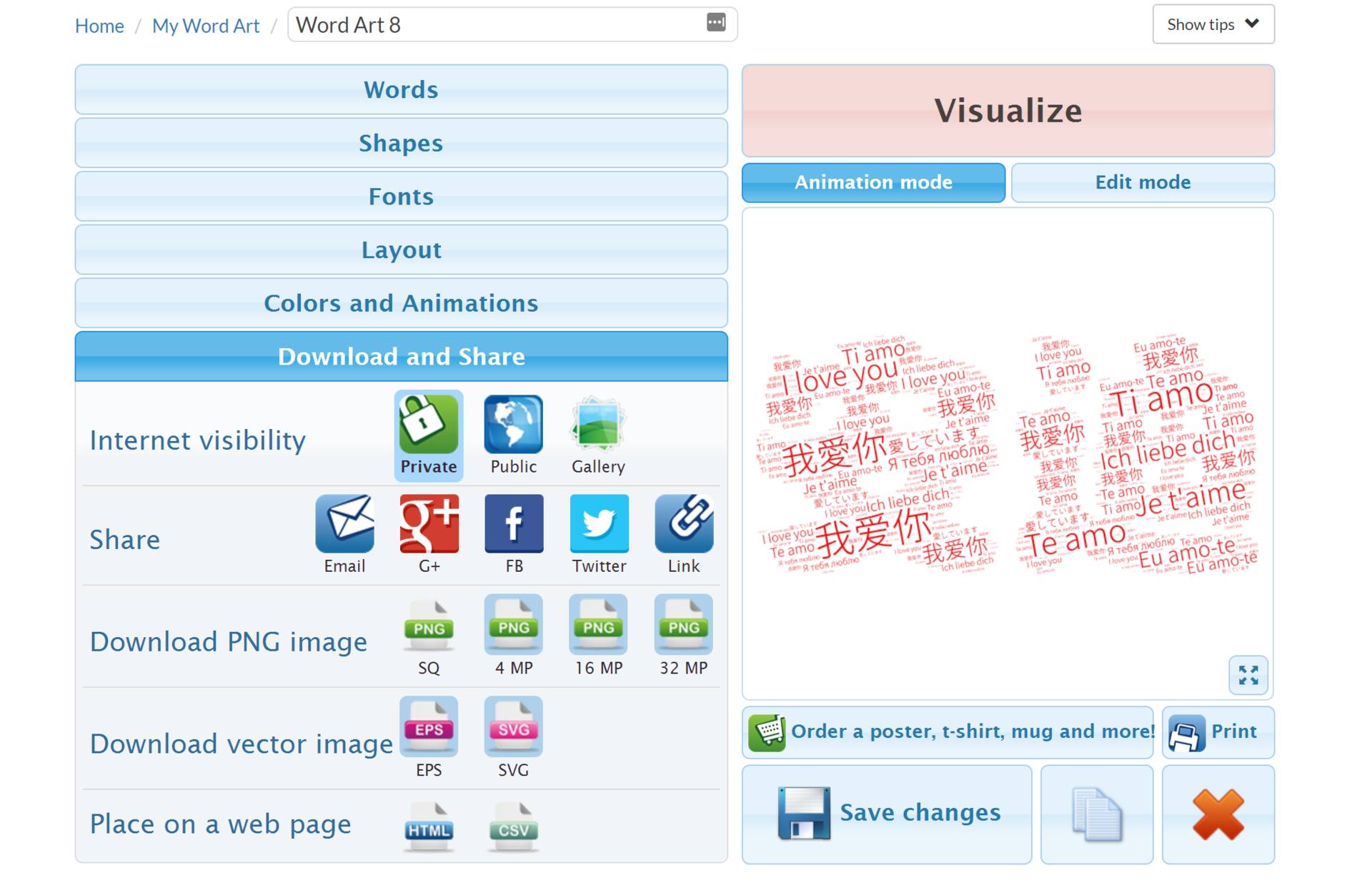Screen dimensions: 1372x888
Task: Download EPS vector file
Action: [429, 728]
